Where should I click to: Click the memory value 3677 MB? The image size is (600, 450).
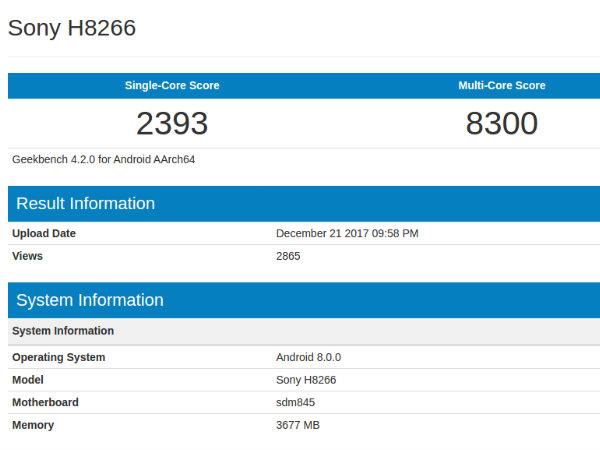(298, 425)
